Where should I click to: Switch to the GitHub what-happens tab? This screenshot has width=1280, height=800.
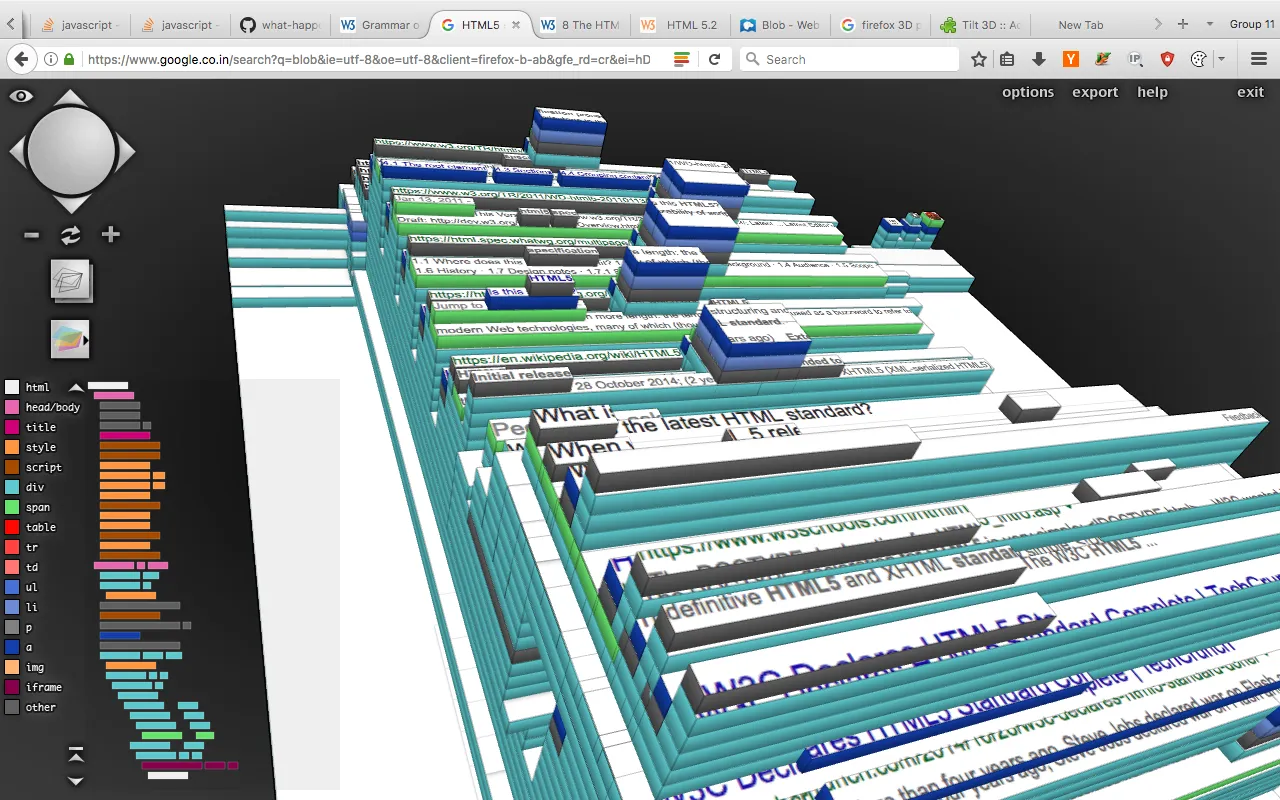coord(279,25)
